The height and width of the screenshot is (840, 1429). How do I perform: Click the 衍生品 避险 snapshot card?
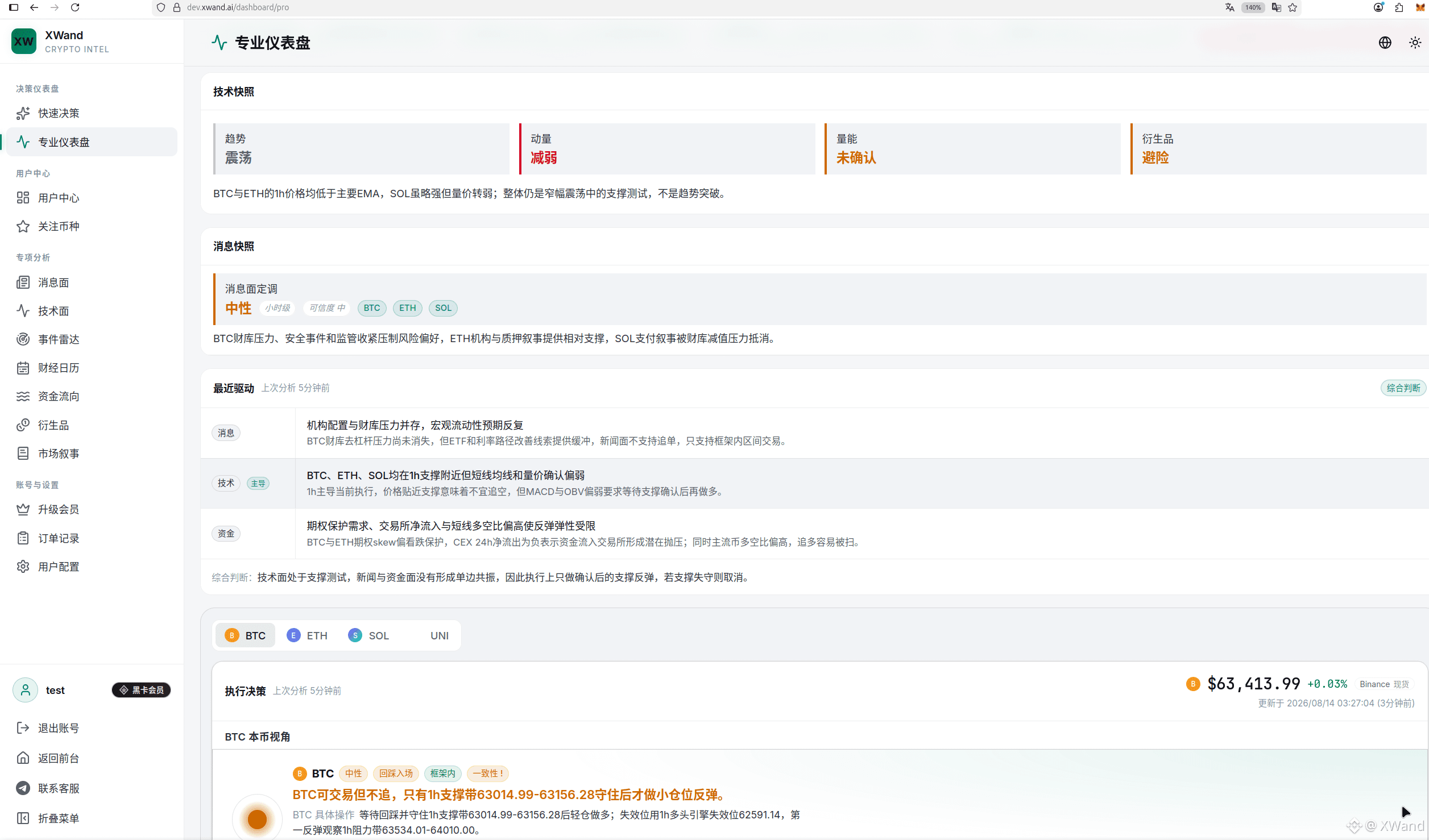(x=1279, y=149)
